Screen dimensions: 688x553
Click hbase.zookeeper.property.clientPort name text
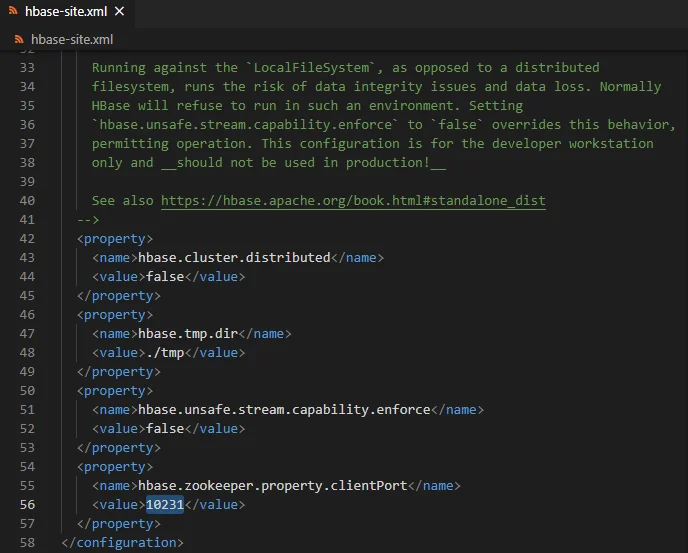coord(275,485)
